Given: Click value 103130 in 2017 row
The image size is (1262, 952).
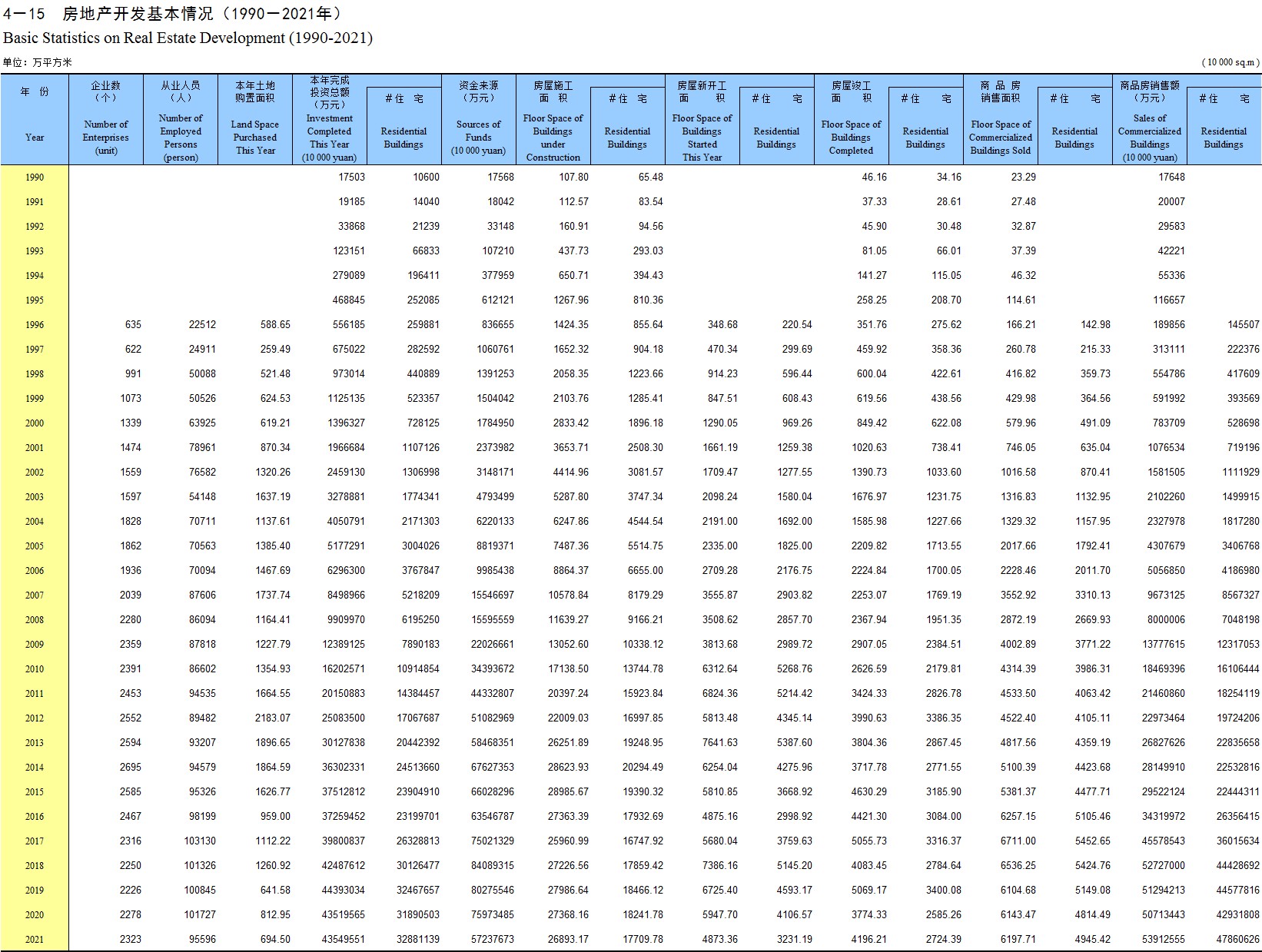Looking at the screenshot, I should pyautogui.click(x=200, y=841).
